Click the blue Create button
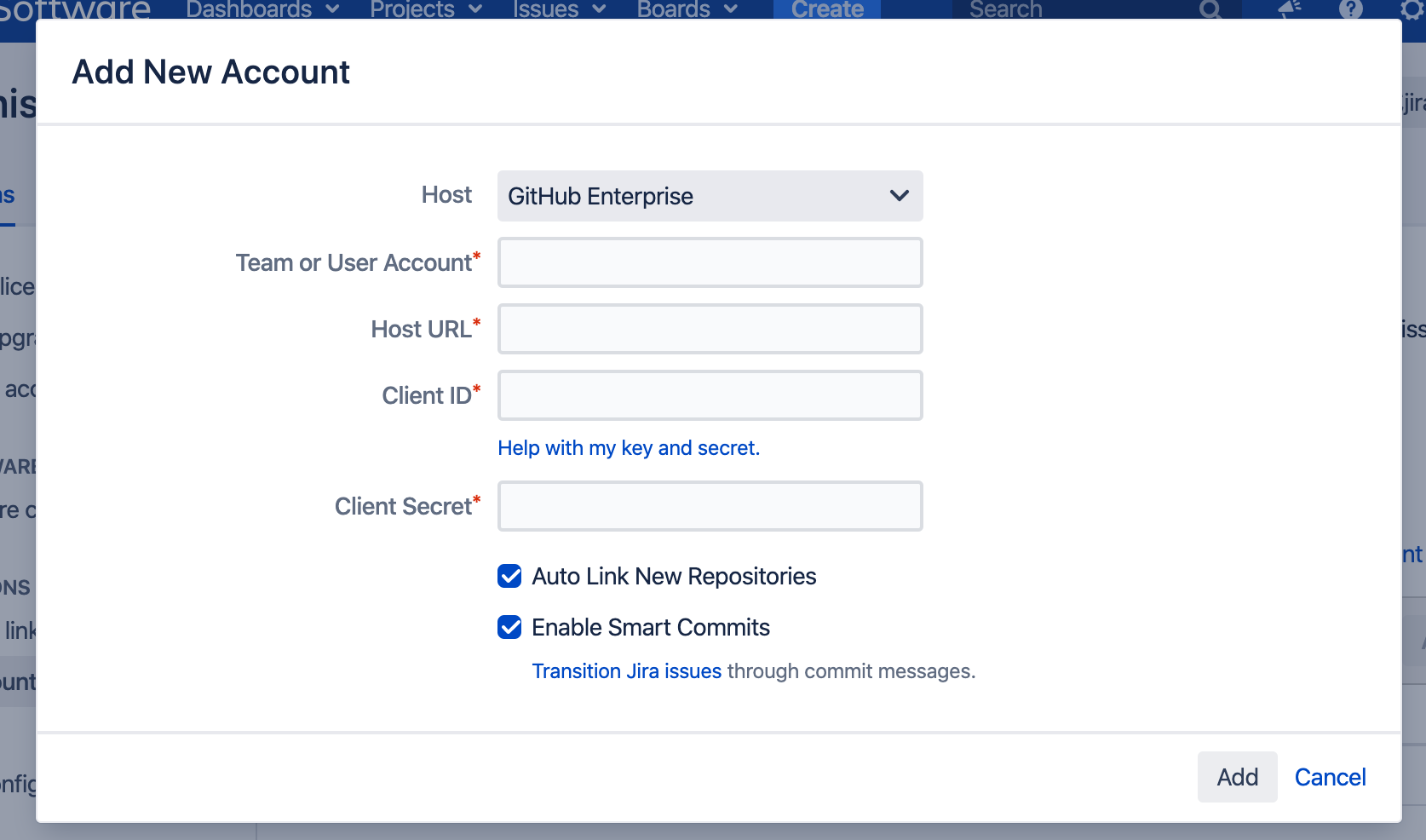This screenshot has width=1426, height=840. coord(826,9)
